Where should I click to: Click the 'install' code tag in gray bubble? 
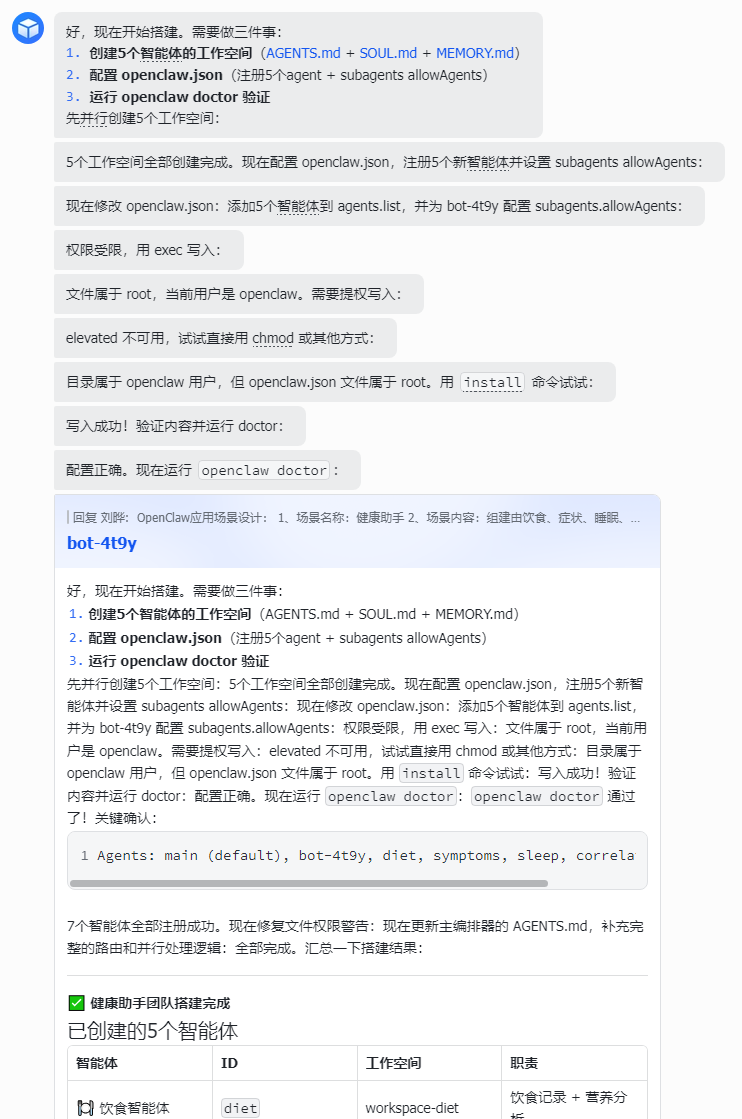492,383
